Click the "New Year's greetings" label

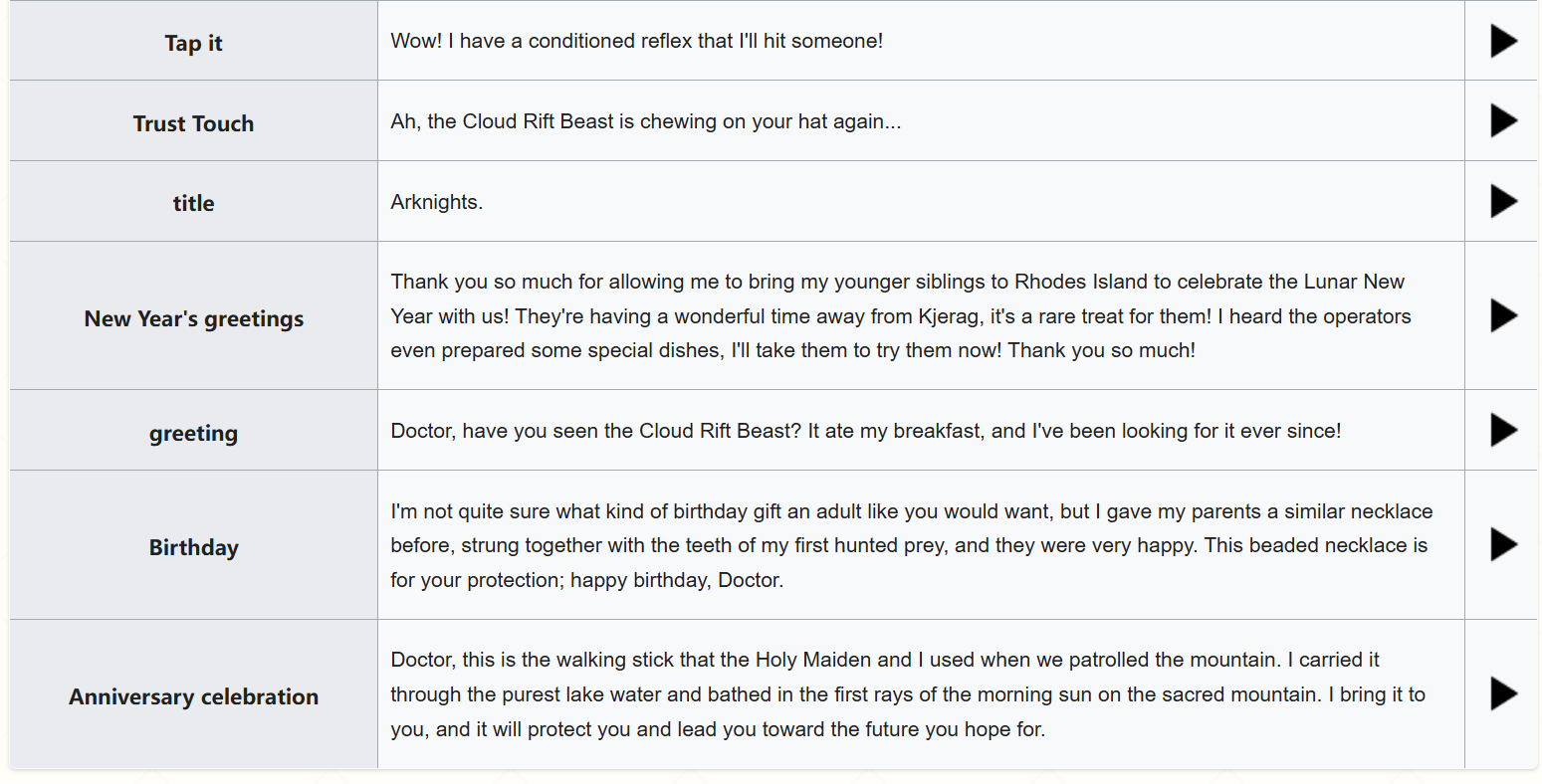pos(193,318)
